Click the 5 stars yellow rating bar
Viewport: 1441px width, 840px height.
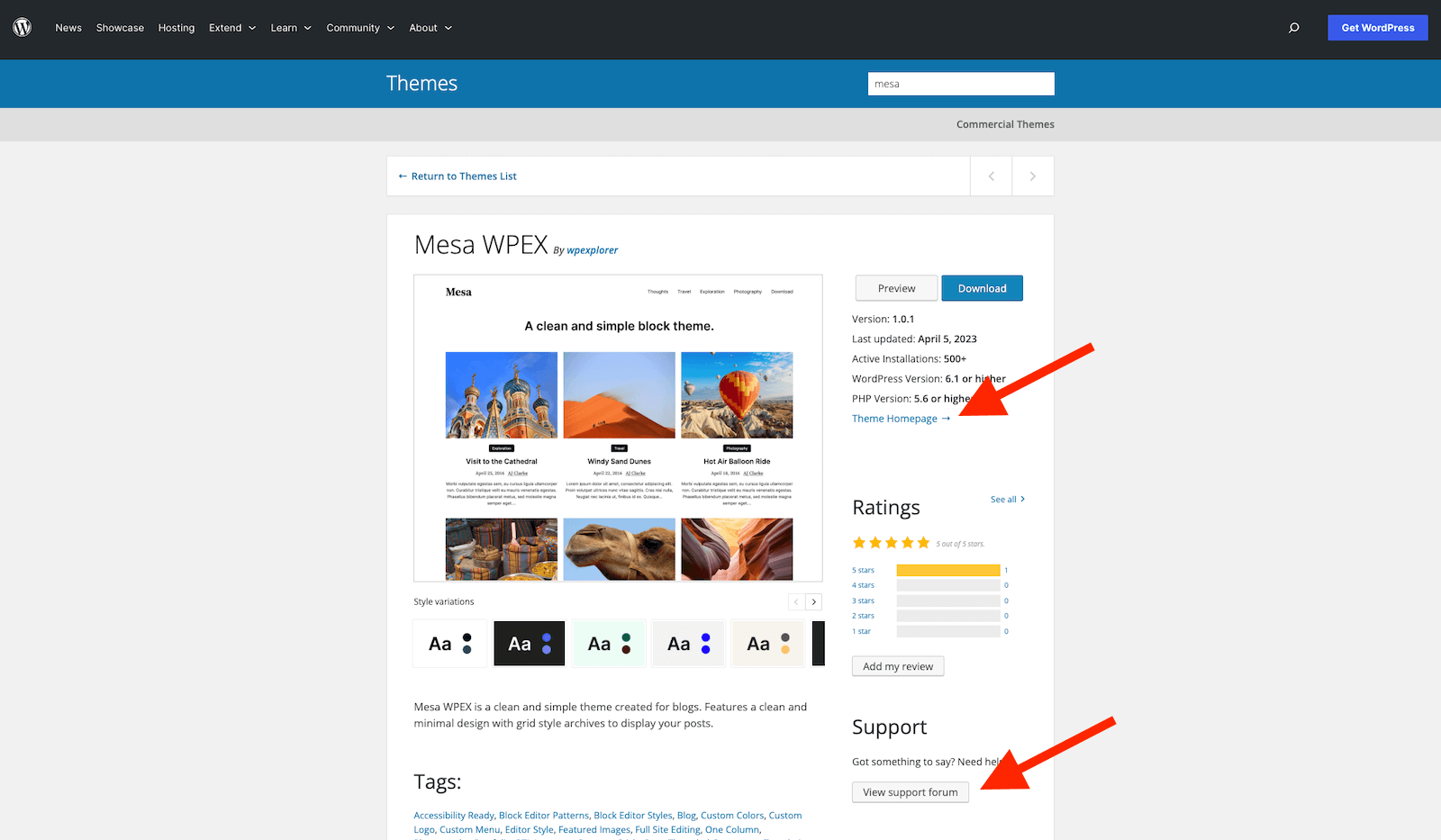[948, 570]
